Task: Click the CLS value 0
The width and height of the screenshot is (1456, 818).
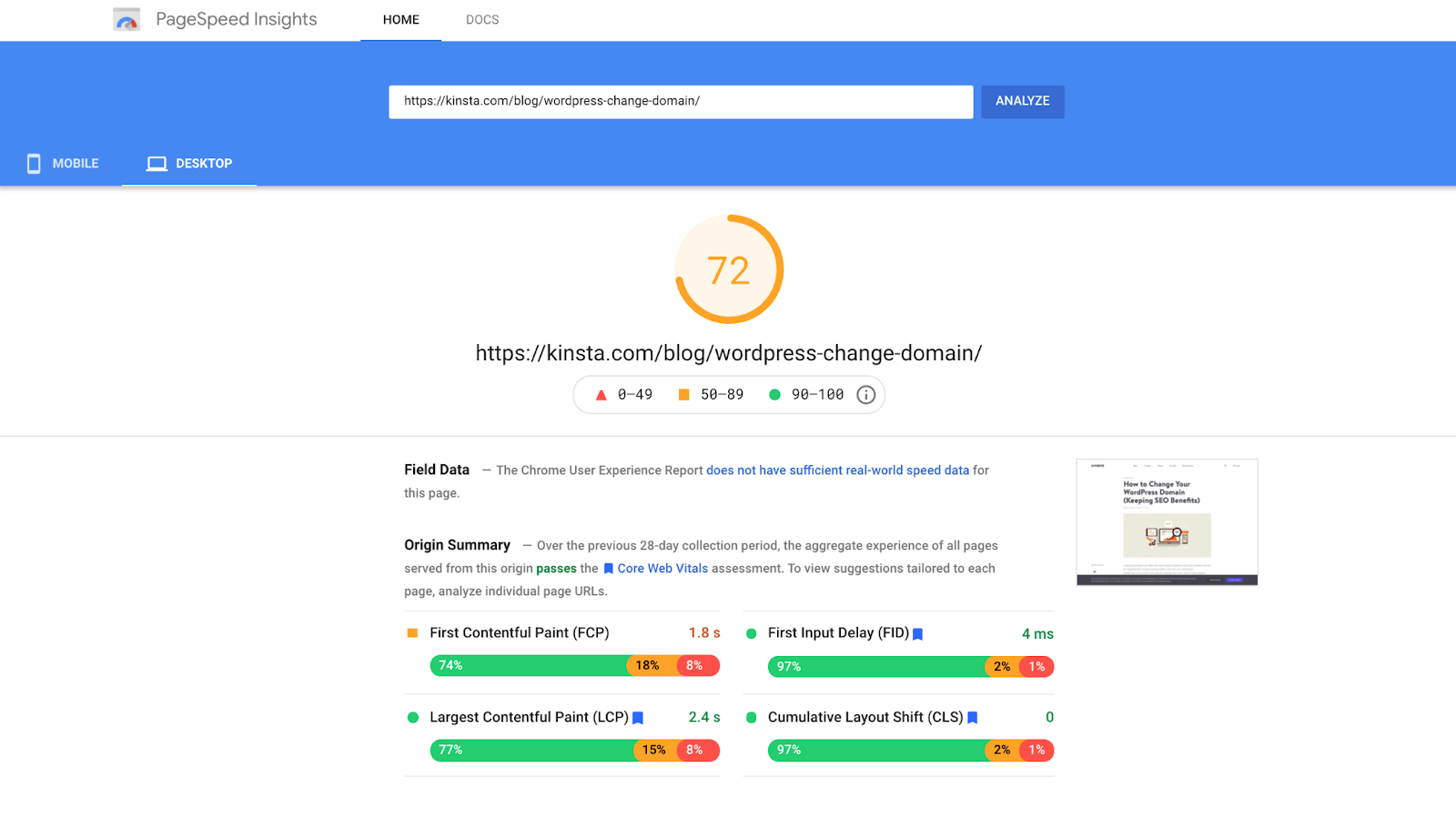Action: [1049, 718]
